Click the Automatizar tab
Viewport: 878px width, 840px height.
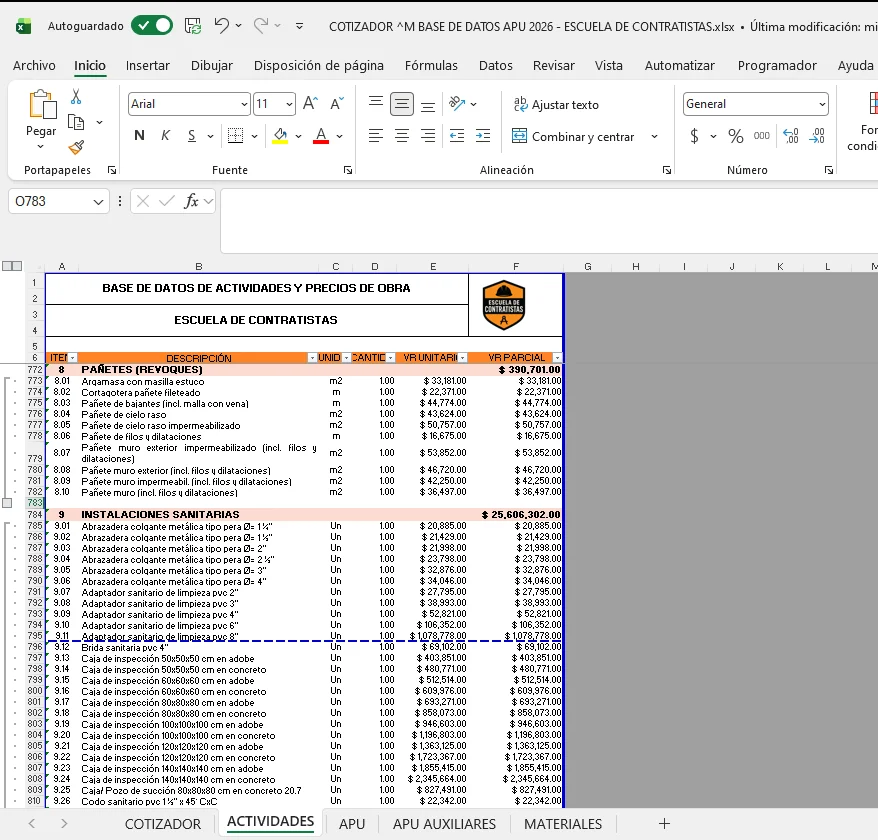(x=679, y=66)
